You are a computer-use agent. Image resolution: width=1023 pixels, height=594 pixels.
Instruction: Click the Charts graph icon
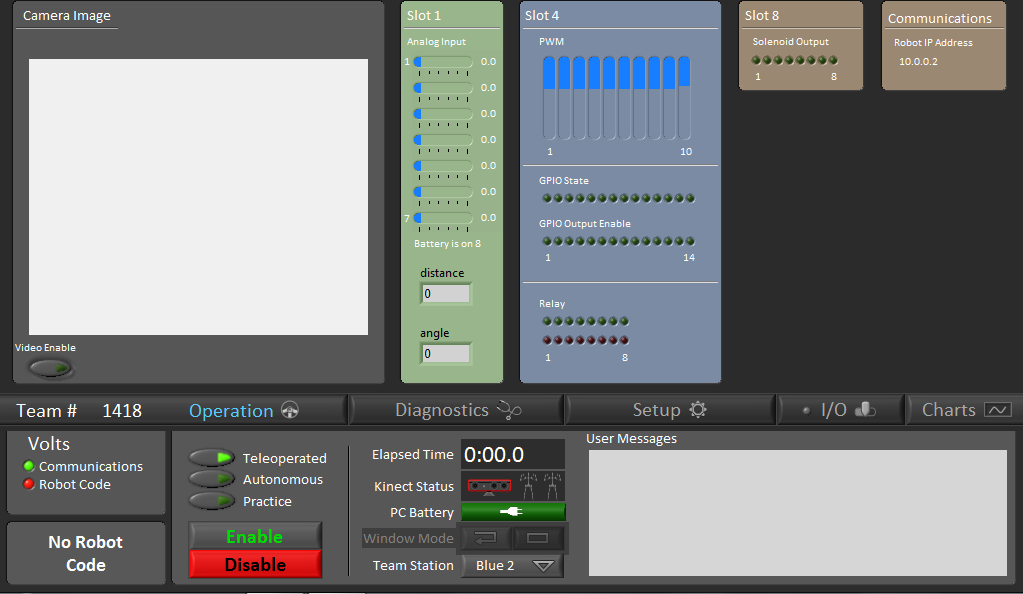click(x=998, y=410)
